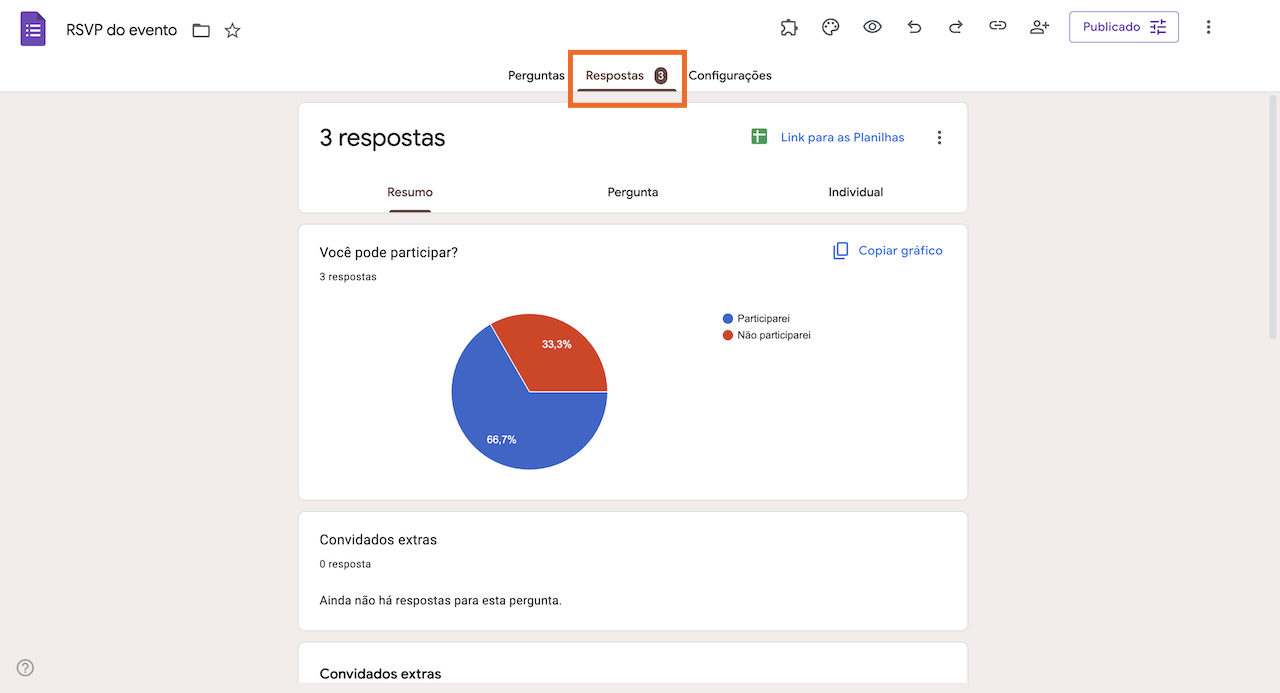The height and width of the screenshot is (693, 1280).
Task: Click the green Sheets icon
Action: pyautogui.click(x=759, y=137)
